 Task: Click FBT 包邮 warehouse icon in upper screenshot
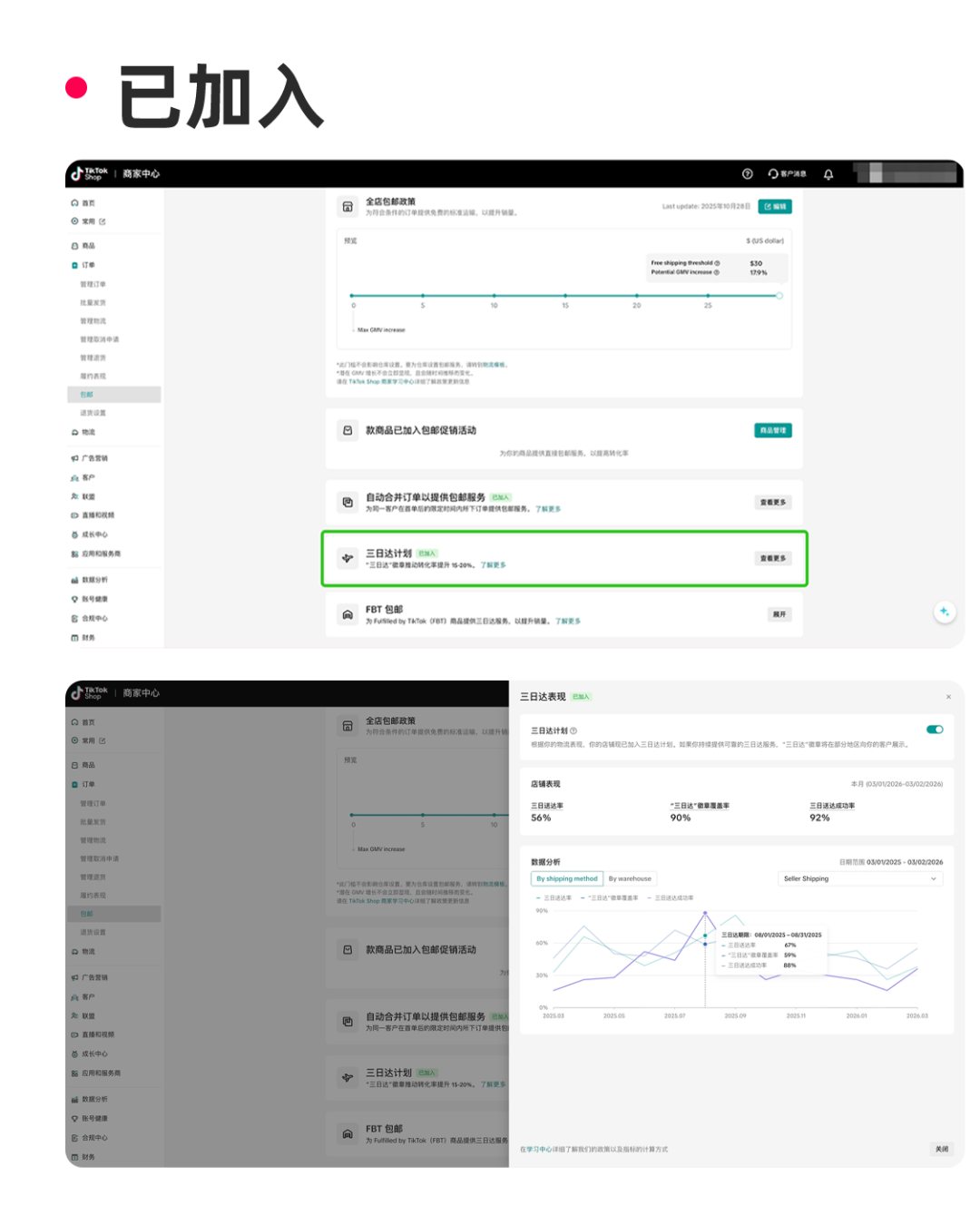pyautogui.click(x=348, y=614)
